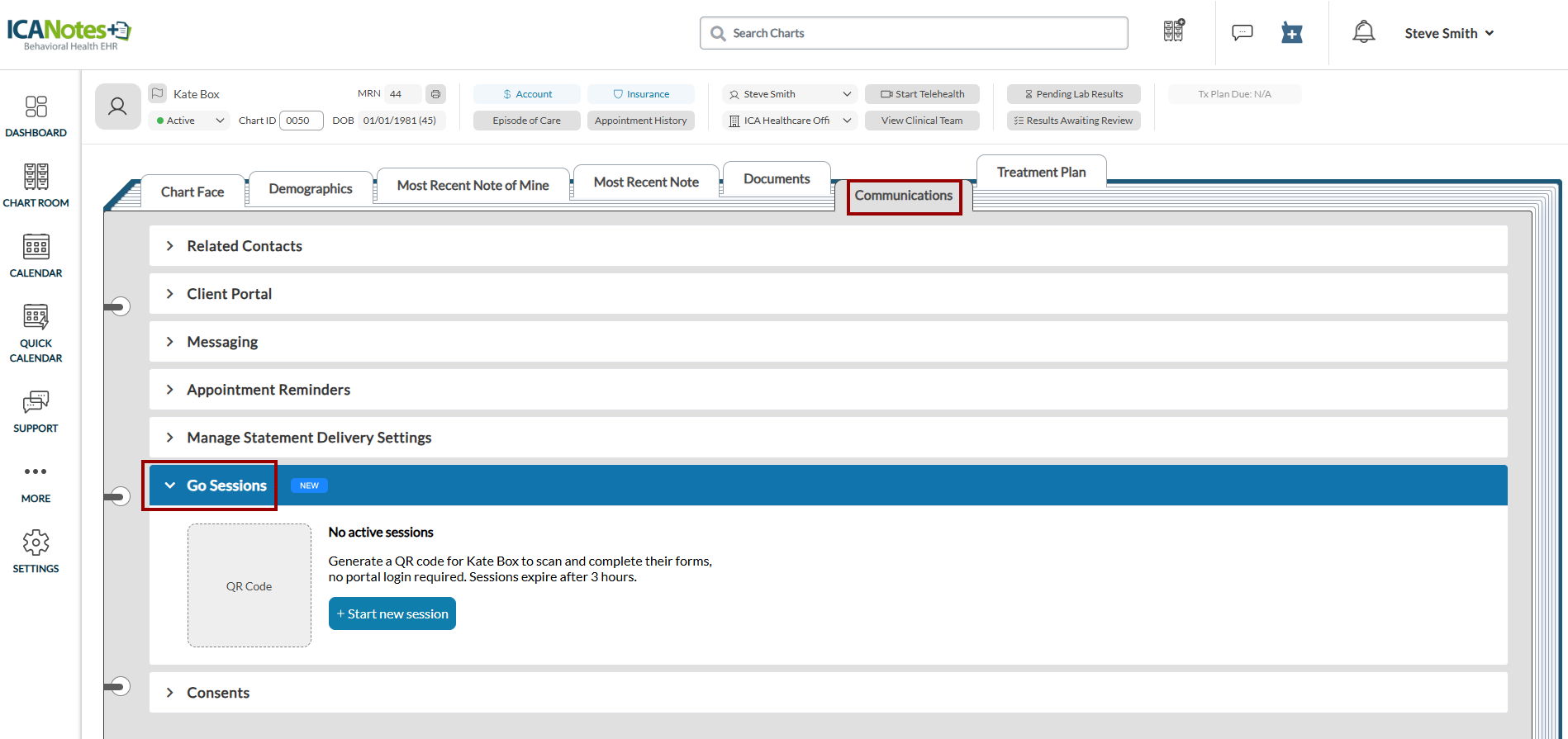Click the print icon next to MRN

point(435,94)
